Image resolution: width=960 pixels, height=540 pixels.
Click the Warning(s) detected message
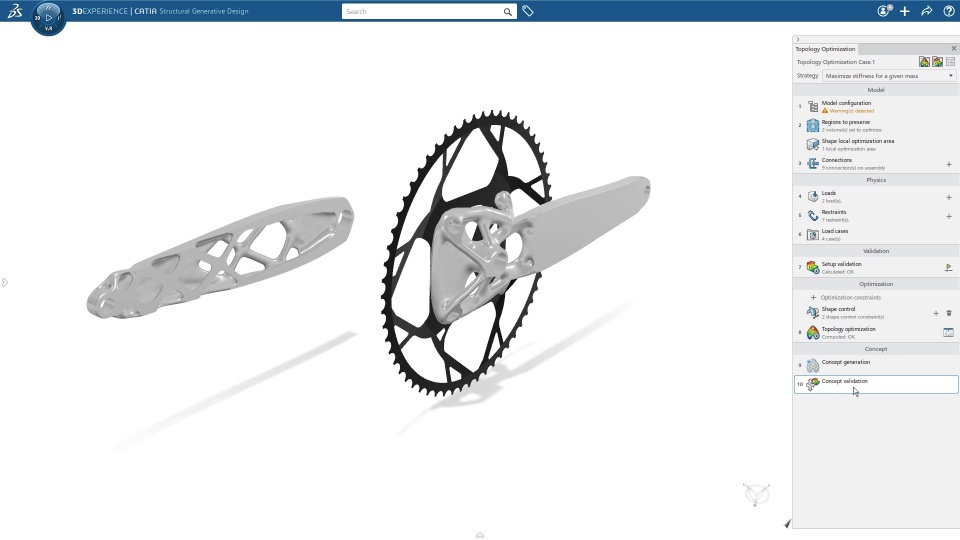[x=848, y=111]
